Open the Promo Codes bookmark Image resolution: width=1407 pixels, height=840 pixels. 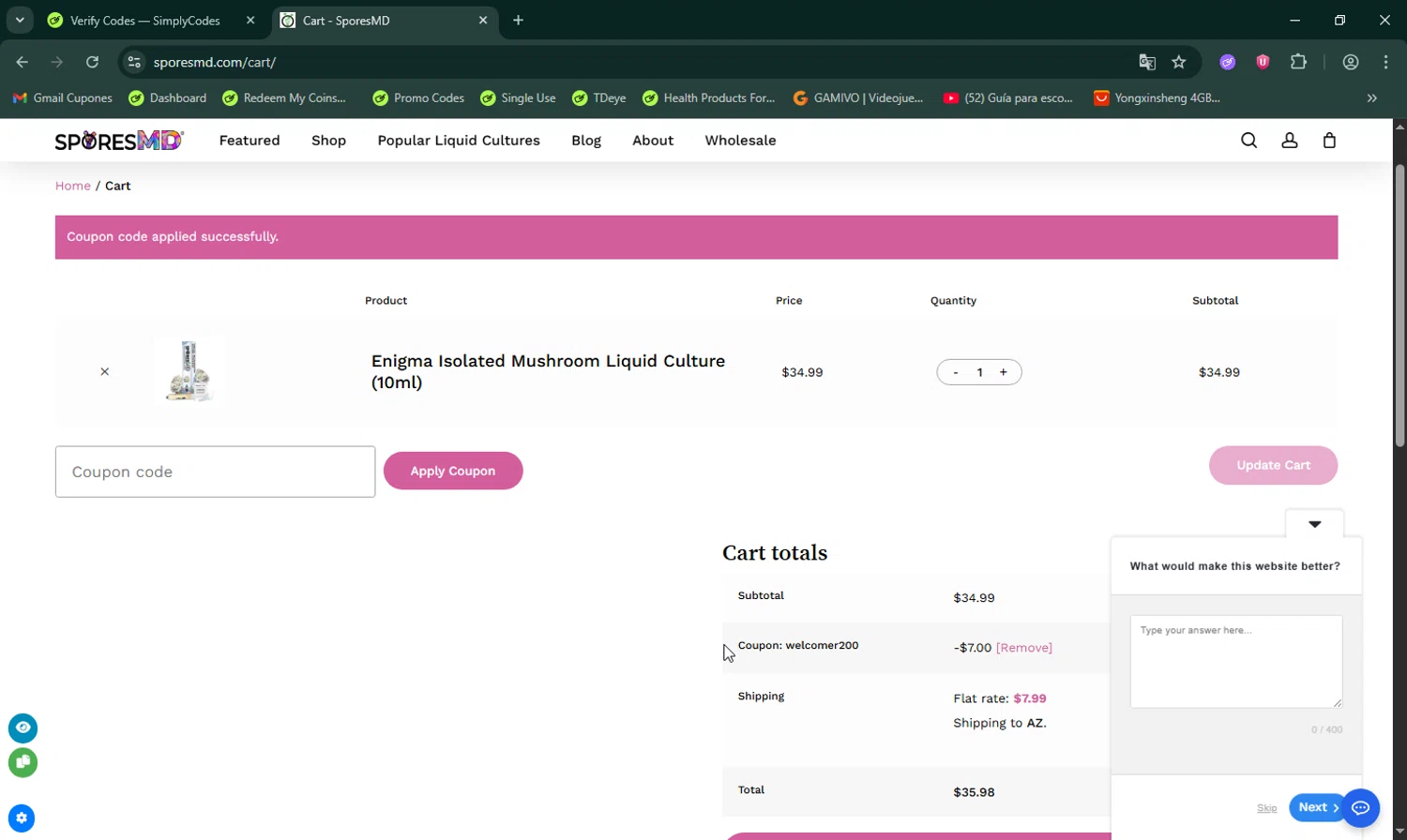tap(417, 97)
